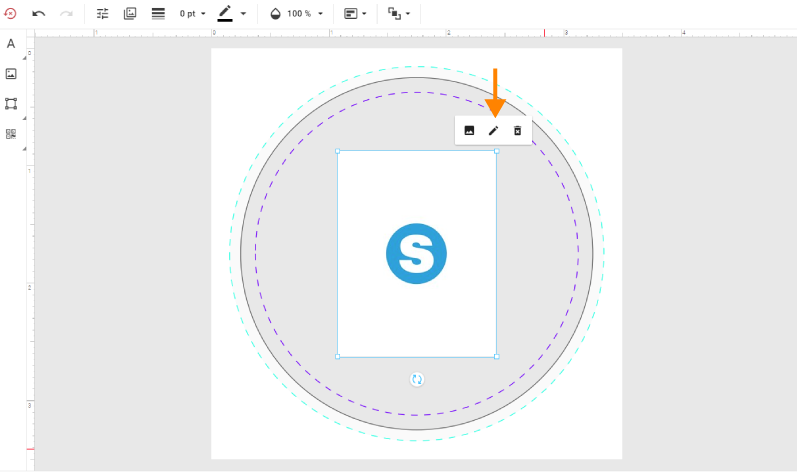The image size is (797, 475).
Task: Click the rotate handle below the image
Action: pyautogui.click(x=417, y=379)
